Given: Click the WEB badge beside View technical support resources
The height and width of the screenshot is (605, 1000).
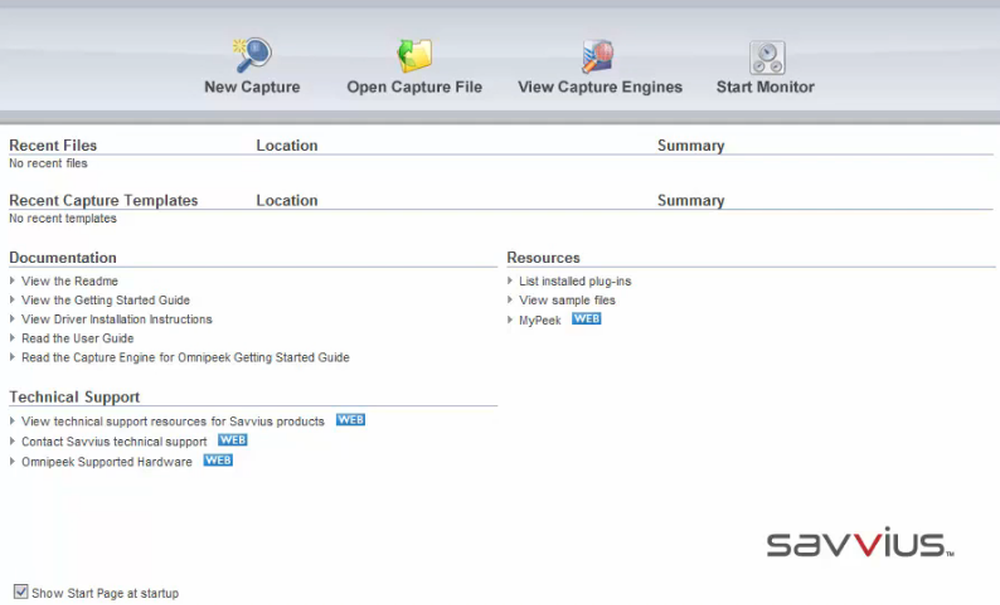Looking at the screenshot, I should tap(350, 420).
